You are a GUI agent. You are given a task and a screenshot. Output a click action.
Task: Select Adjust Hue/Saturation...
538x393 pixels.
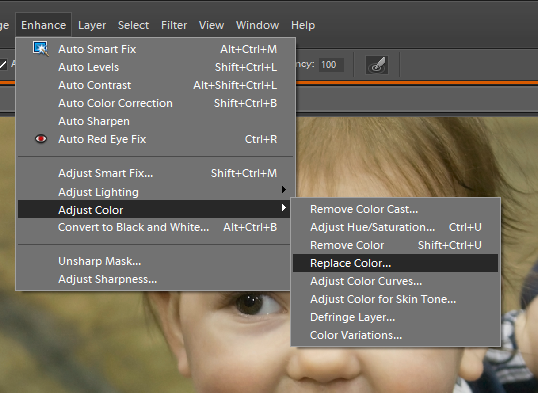click(395, 227)
